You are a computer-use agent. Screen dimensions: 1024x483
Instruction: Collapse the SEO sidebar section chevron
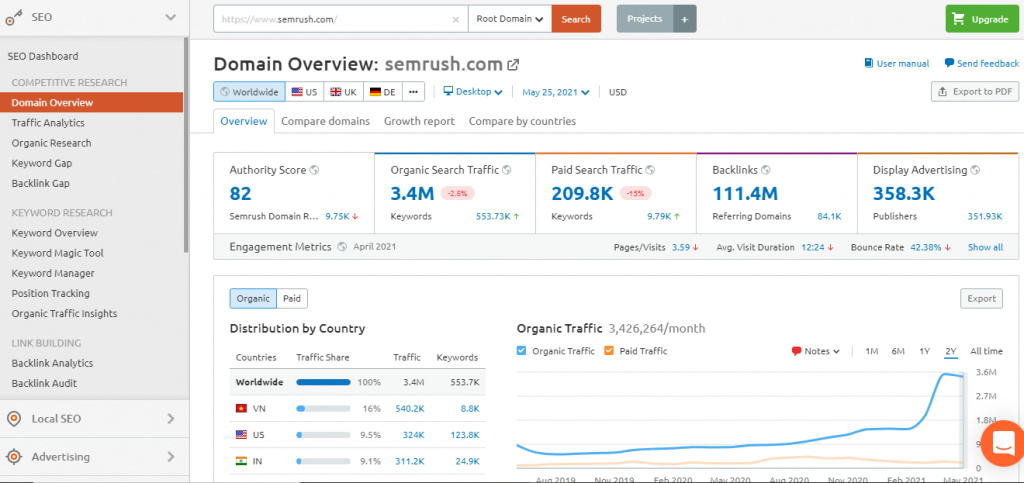(171, 18)
